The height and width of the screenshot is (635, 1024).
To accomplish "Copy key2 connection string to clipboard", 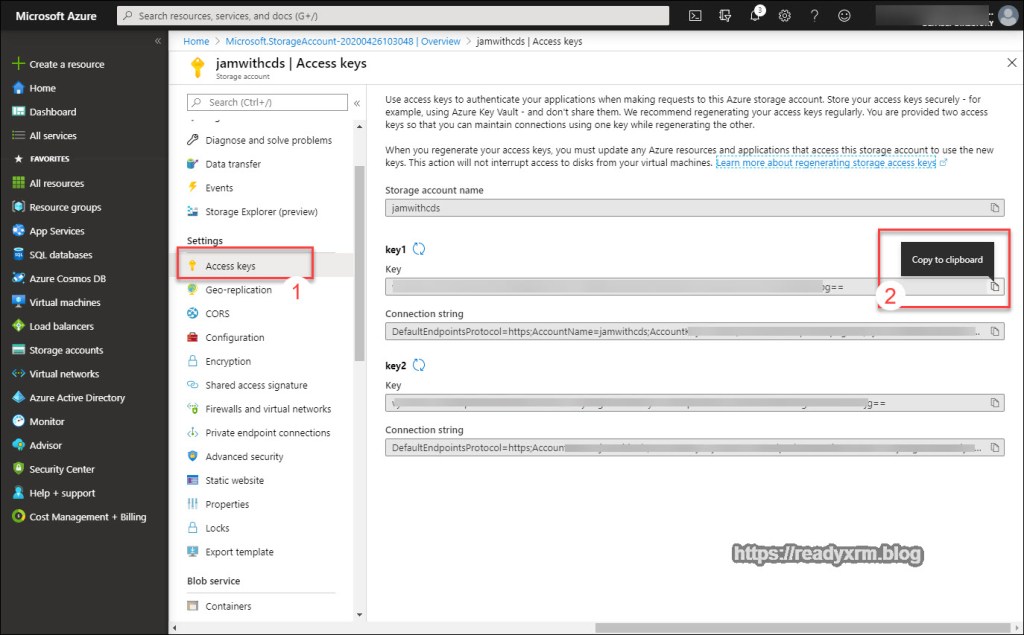I will (x=994, y=448).
